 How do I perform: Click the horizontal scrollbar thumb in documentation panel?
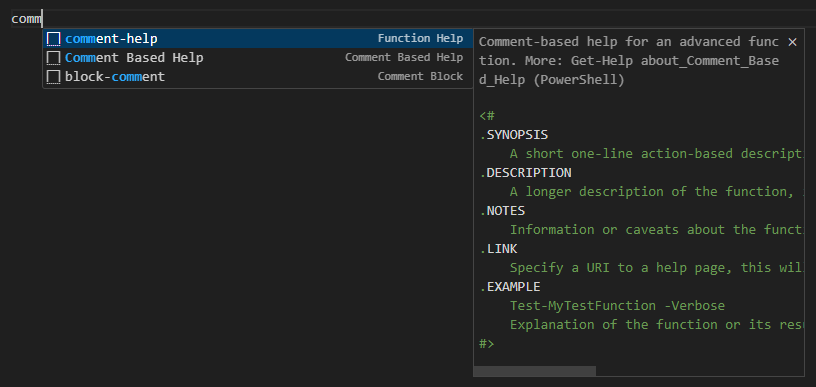click(534, 371)
